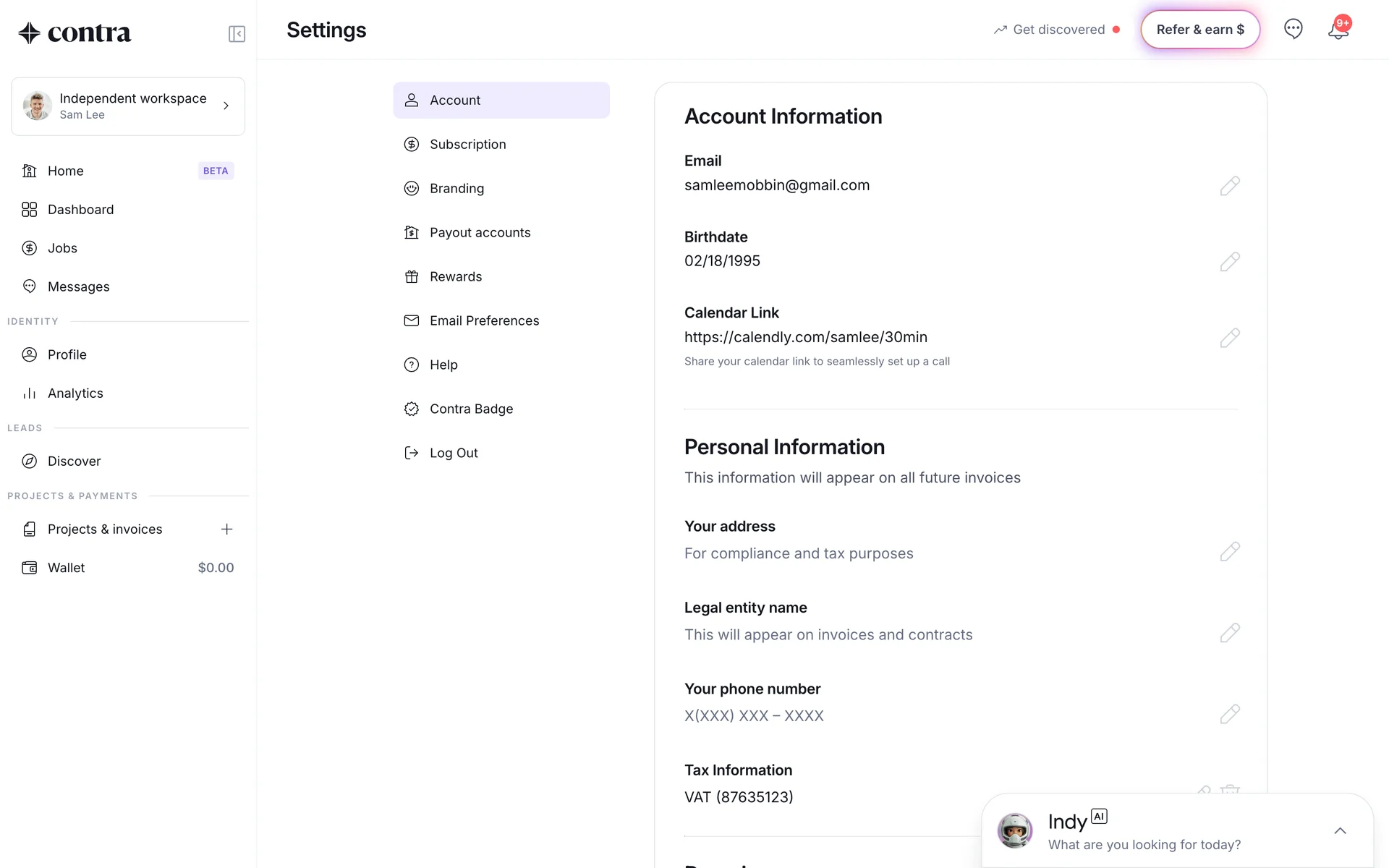Click the Refer & earn $ button

(1200, 30)
